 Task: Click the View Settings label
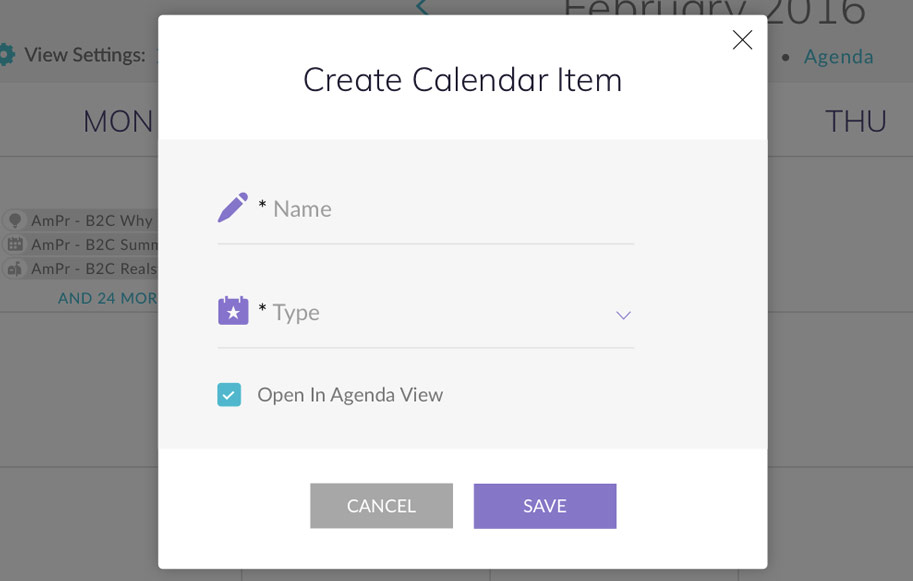click(85, 55)
